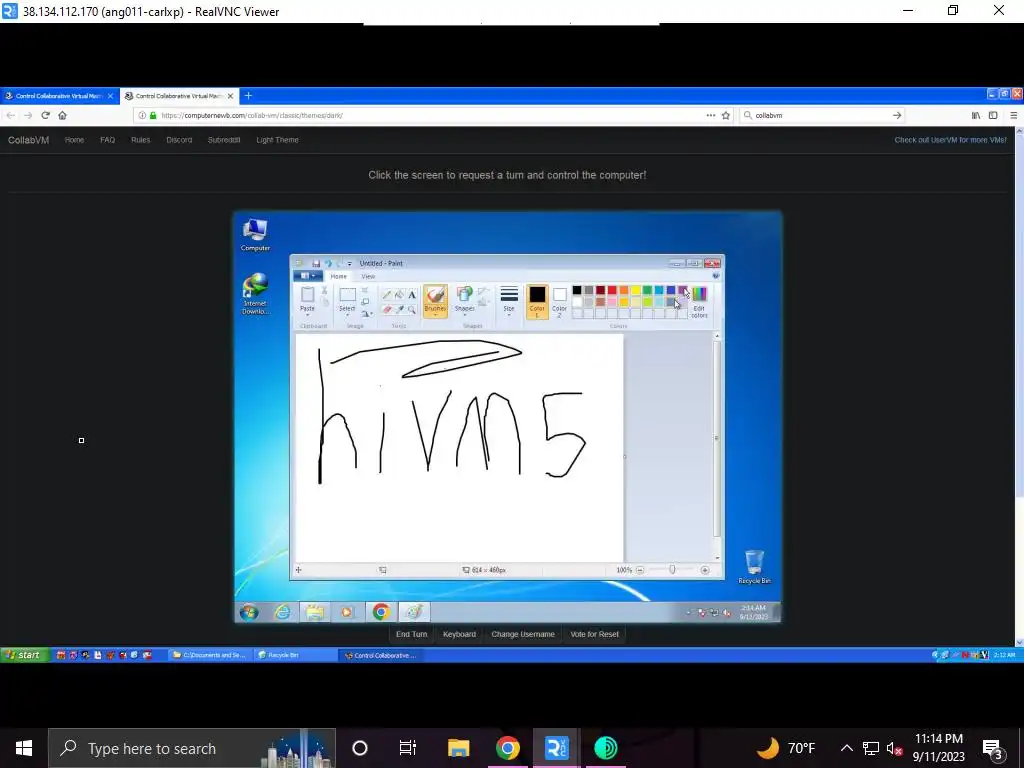
Task: Click the Paint icon in Windows 7 taskbar
Action: pyautogui.click(x=414, y=612)
